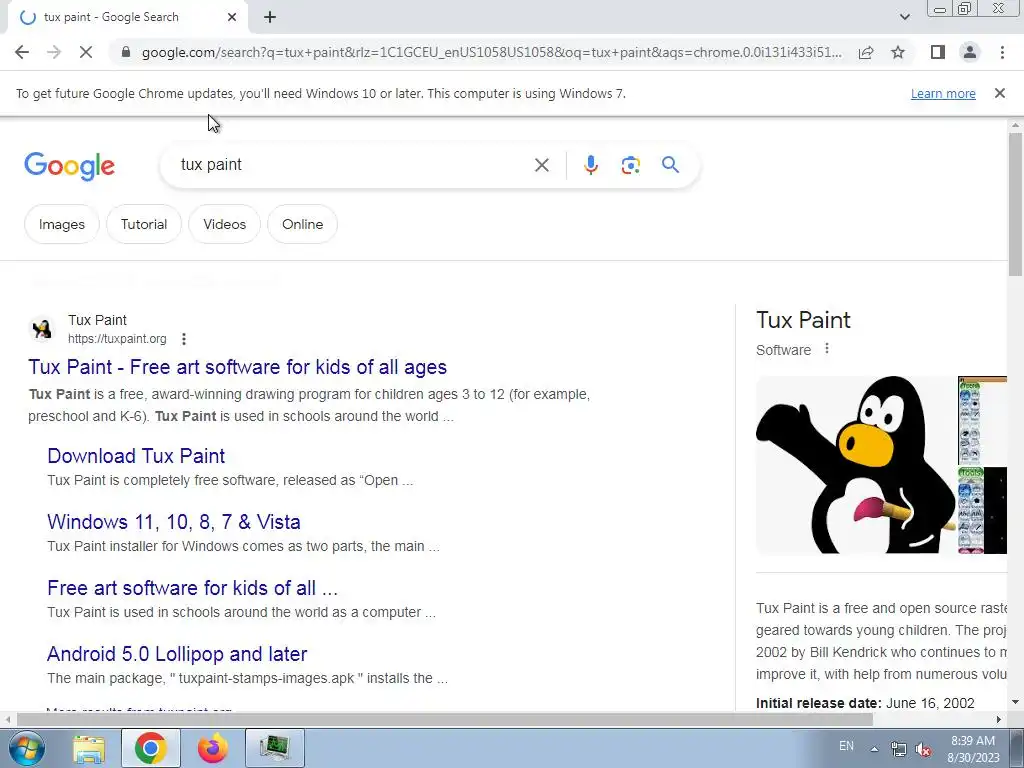Bookmark this page with the star icon

pyautogui.click(x=898, y=52)
